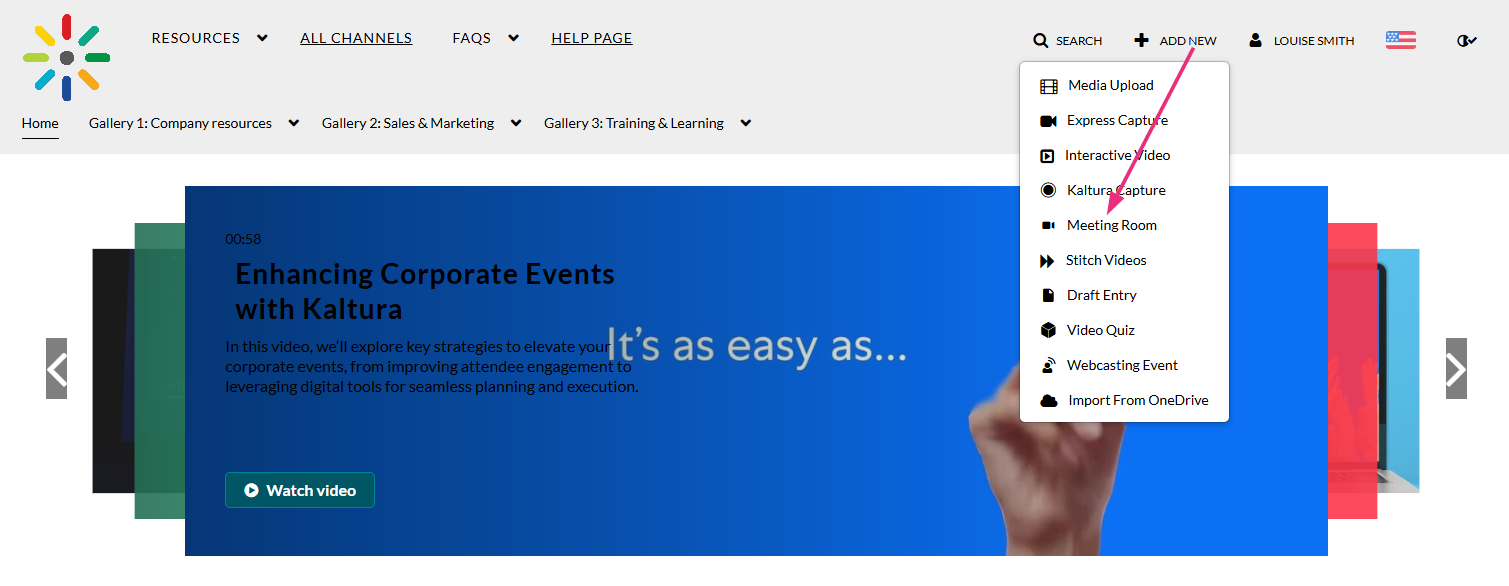
Task: Click the user silhouette icon
Action: click(1255, 40)
